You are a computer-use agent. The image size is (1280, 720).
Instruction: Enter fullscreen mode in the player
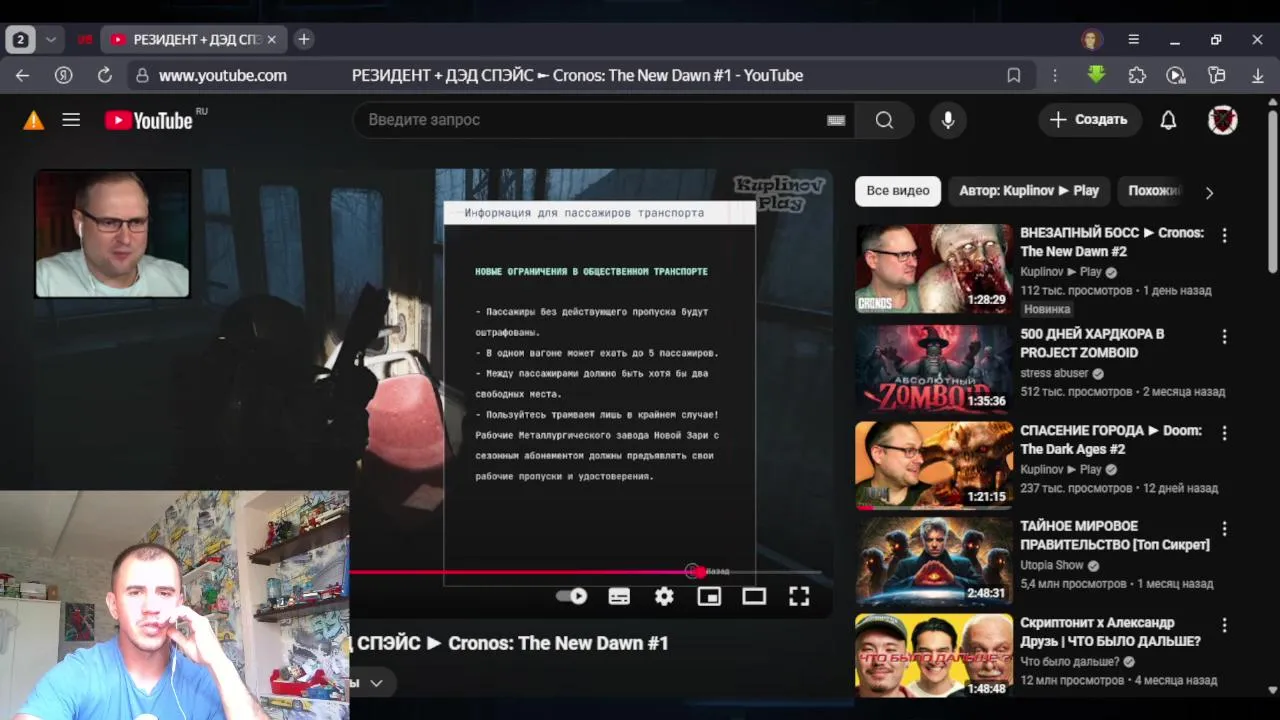pyautogui.click(x=799, y=596)
